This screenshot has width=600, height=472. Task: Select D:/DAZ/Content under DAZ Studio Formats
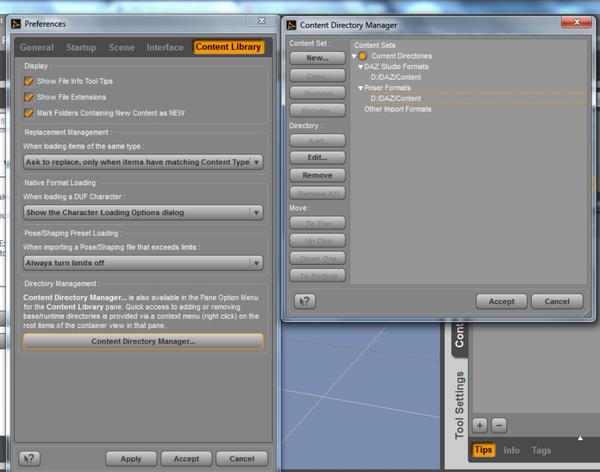(396, 77)
